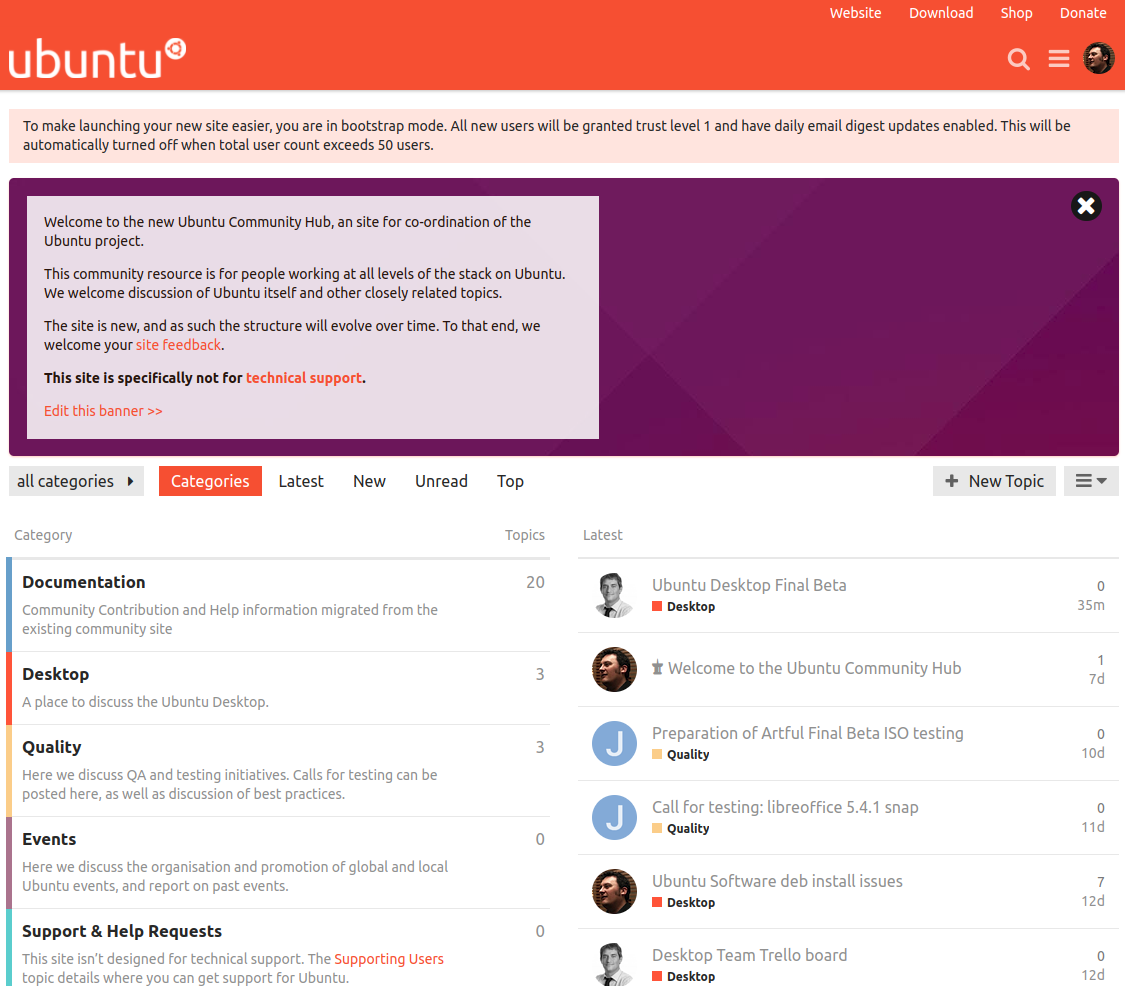Follow the Supporting Users link

coord(389,959)
